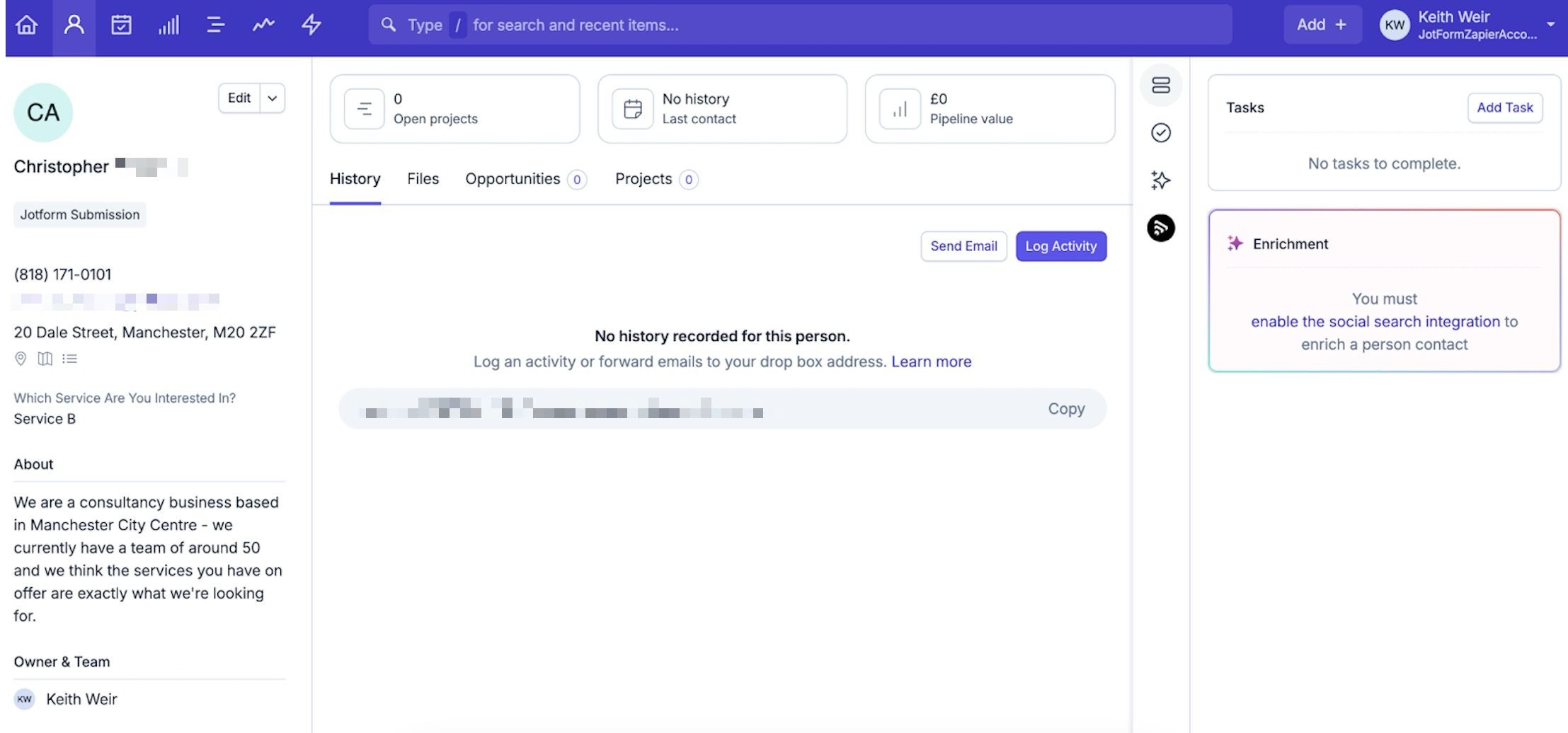Click the Keith Weir account name
The height and width of the screenshot is (733, 1568).
(x=1453, y=17)
